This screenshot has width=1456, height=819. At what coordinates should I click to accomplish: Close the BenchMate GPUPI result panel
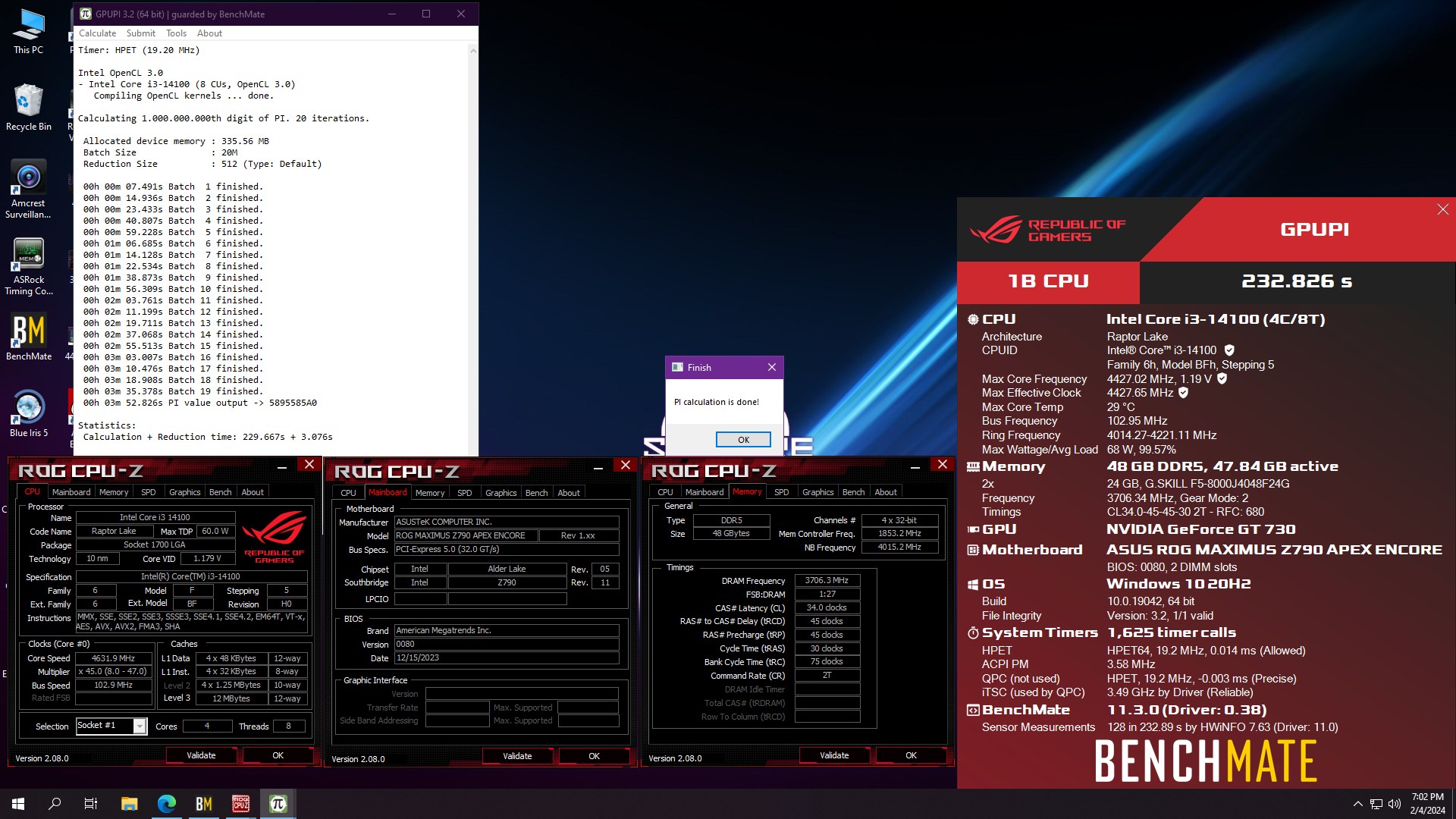(1442, 209)
